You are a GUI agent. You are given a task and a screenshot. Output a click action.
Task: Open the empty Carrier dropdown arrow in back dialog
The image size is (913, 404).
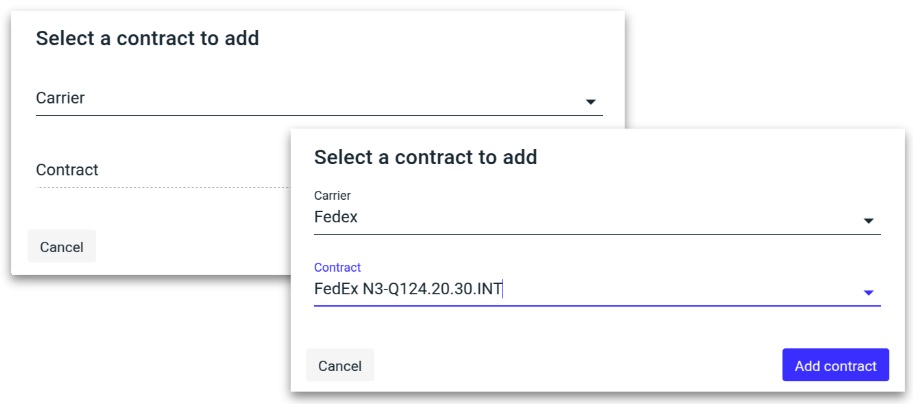(x=590, y=102)
